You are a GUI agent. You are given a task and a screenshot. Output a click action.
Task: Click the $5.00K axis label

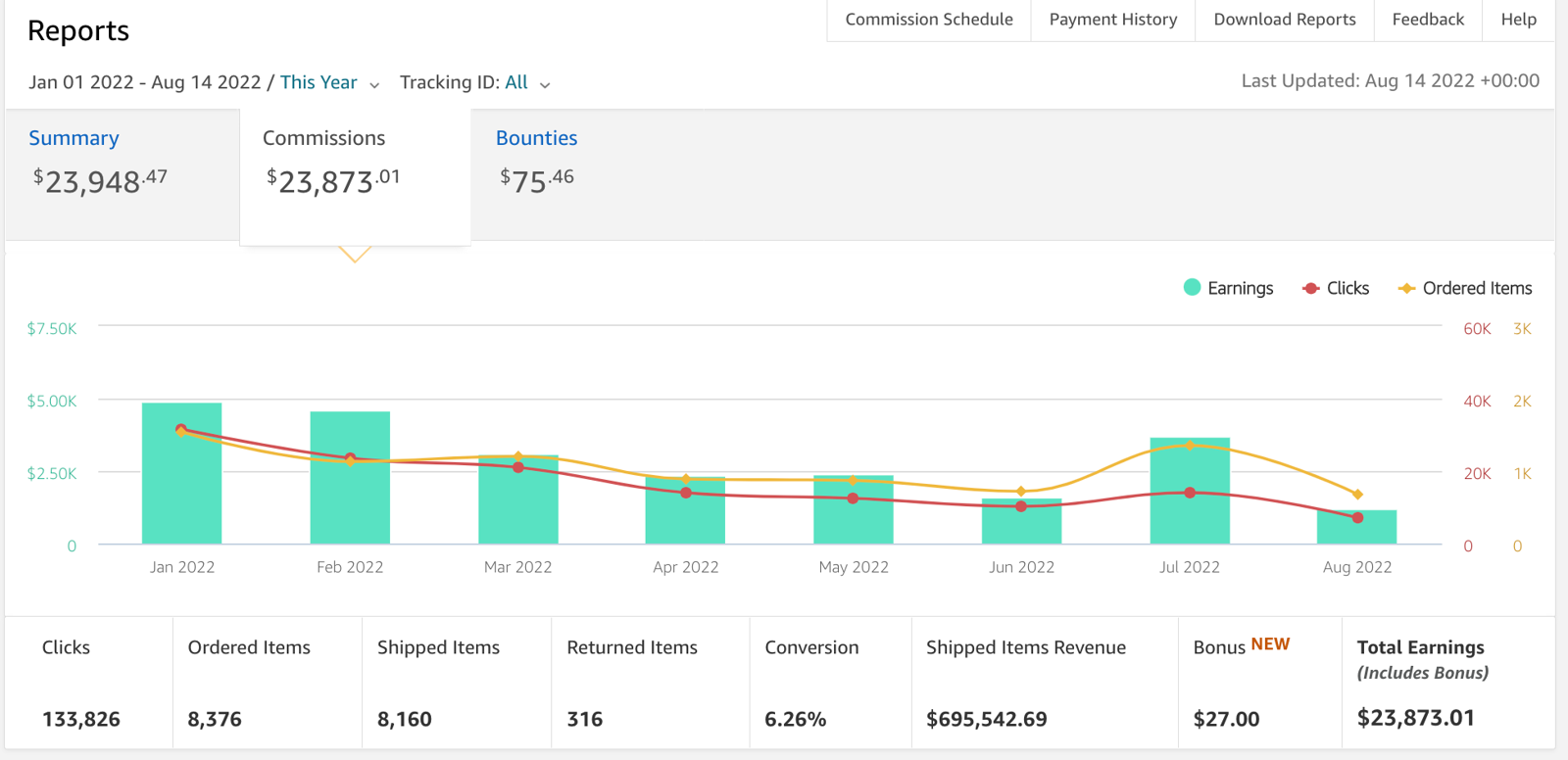click(52, 401)
